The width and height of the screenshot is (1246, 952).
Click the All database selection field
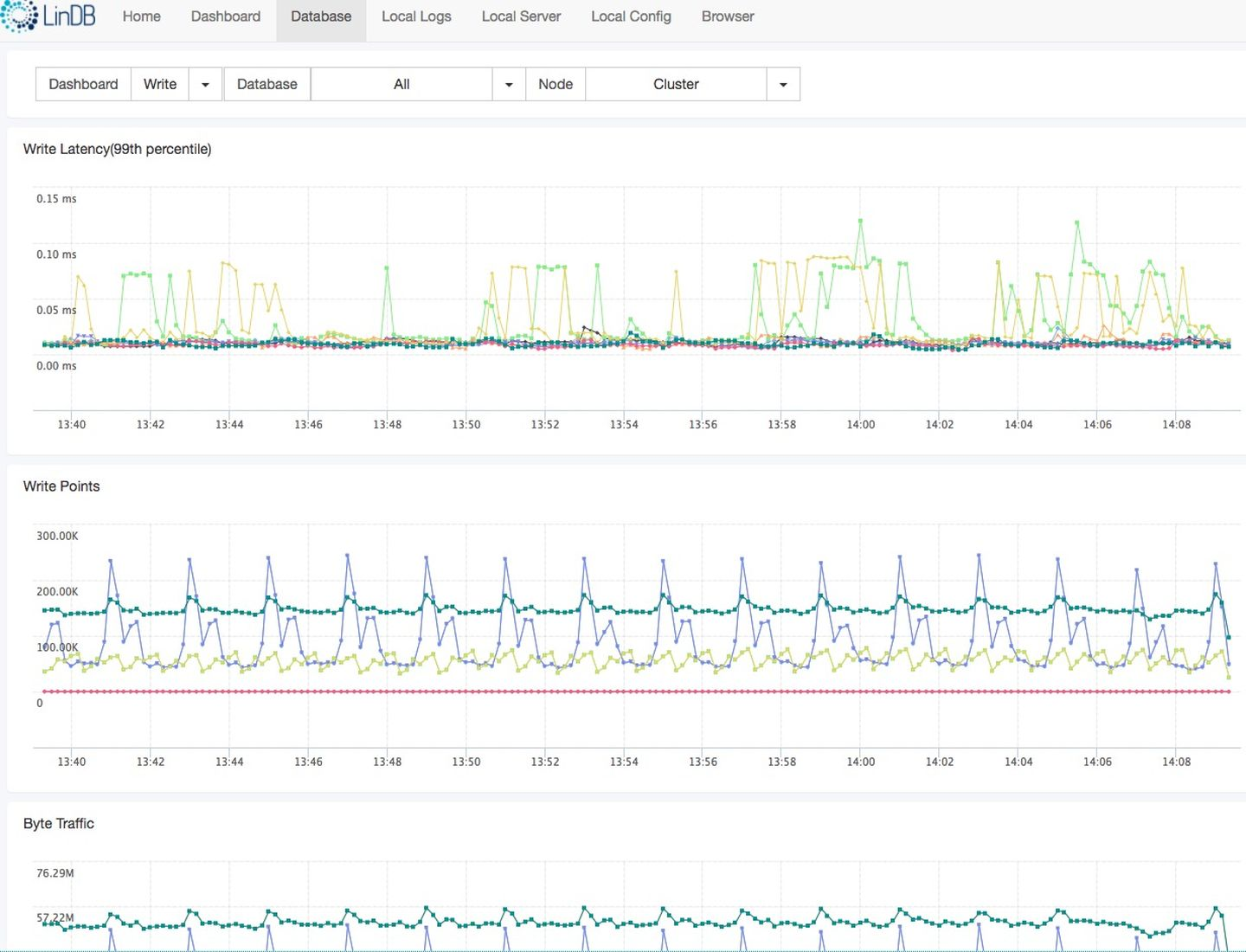(401, 84)
